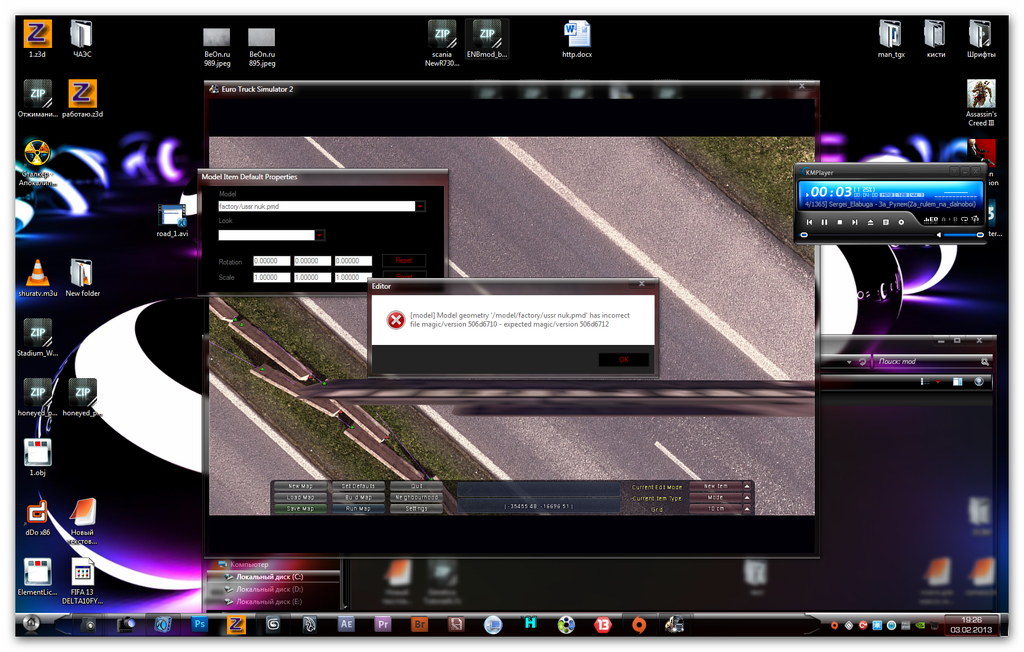
Task: Select Локальный диск (C:) in the tree
Action: pyautogui.click(x=269, y=577)
